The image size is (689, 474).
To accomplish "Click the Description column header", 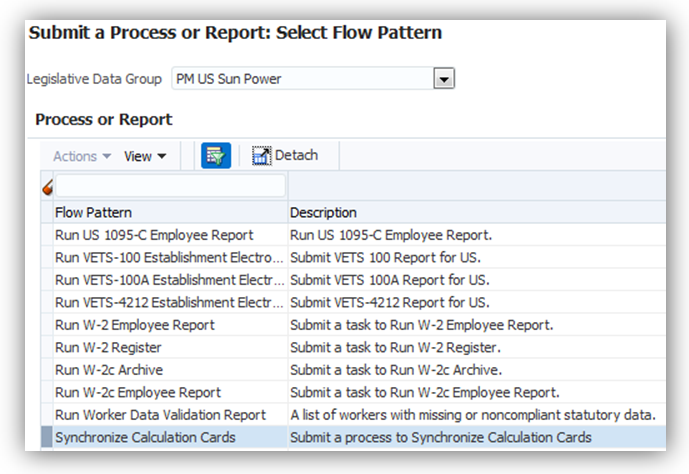I will (x=323, y=213).
